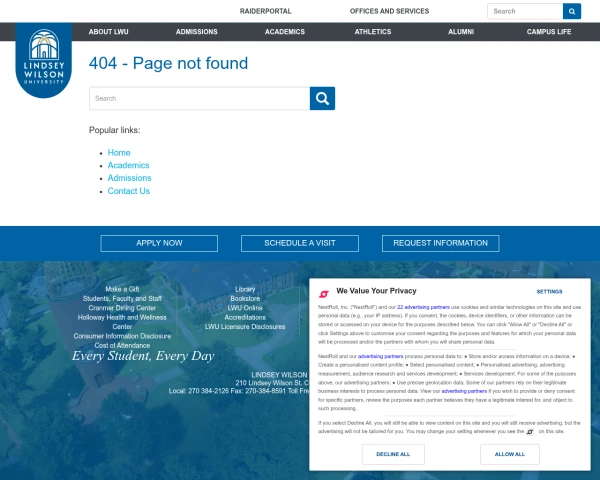Image resolution: width=600 pixels, height=480 pixels.
Task: Open Students, Faculty and Staff link
Action: [x=122, y=299]
